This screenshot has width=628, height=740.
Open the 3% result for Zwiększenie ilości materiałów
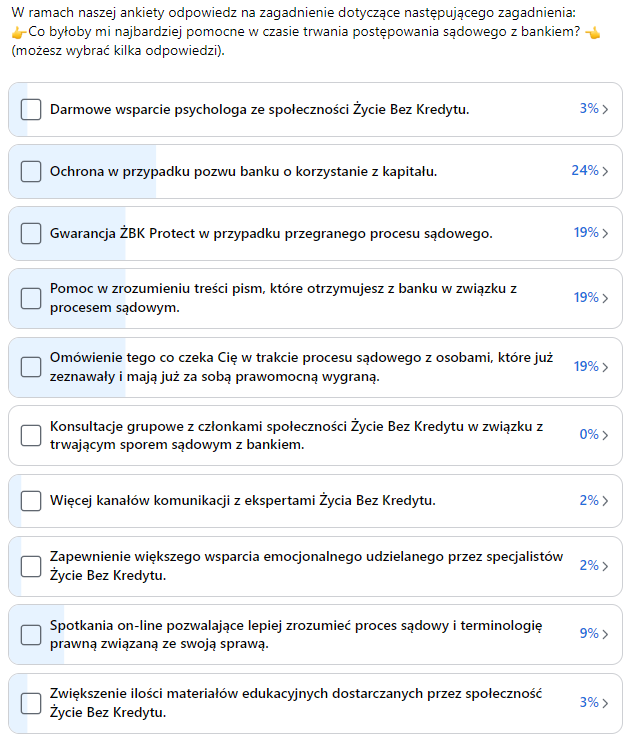coord(594,703)
